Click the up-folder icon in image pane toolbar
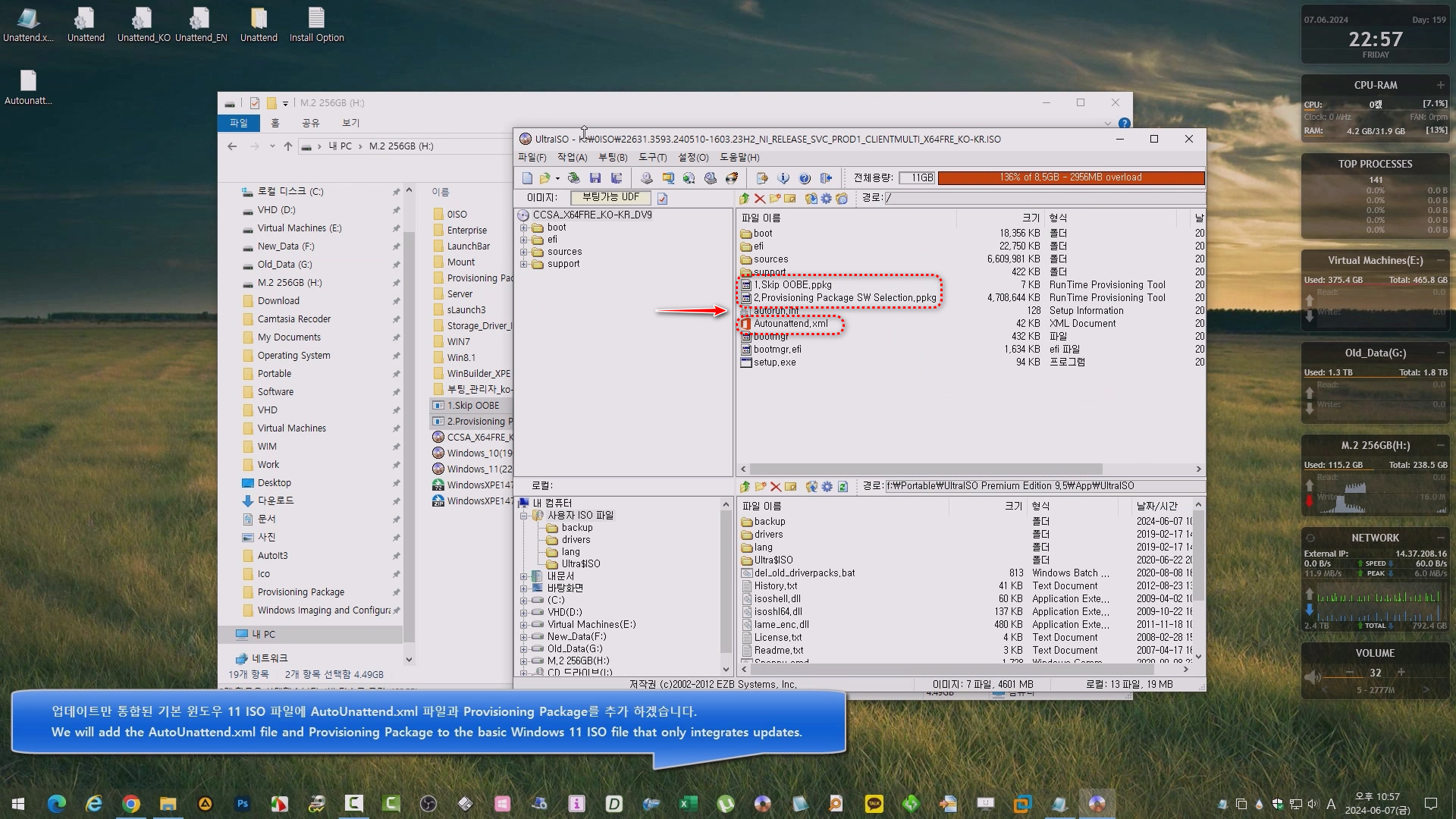This screenshot has width=1456, height=819. click(744, 198)
